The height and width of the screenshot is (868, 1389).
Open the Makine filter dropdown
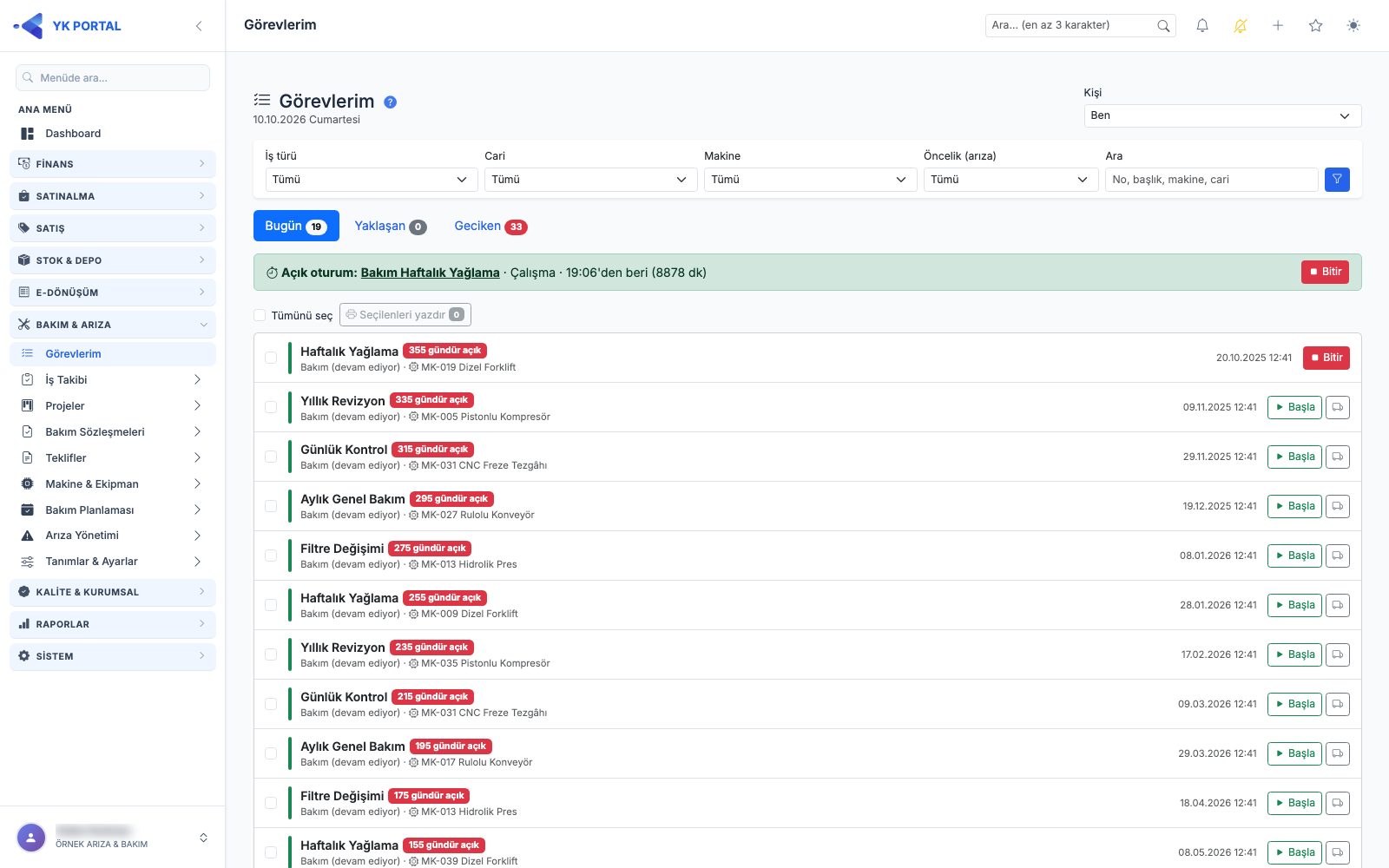810,180
